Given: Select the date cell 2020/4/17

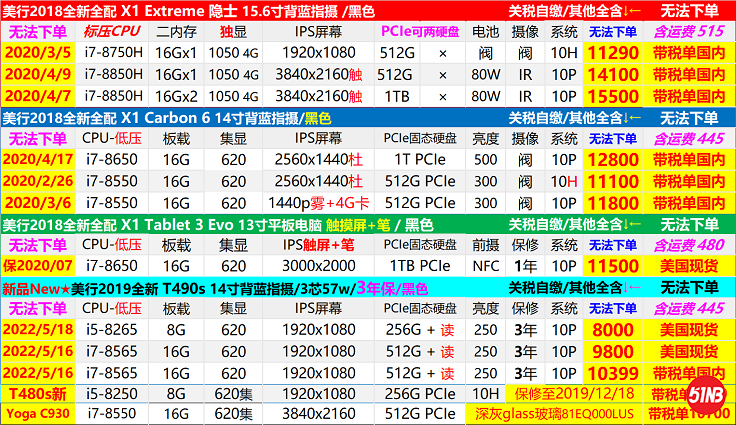Looking at the screenshot, I should [38, 159].
